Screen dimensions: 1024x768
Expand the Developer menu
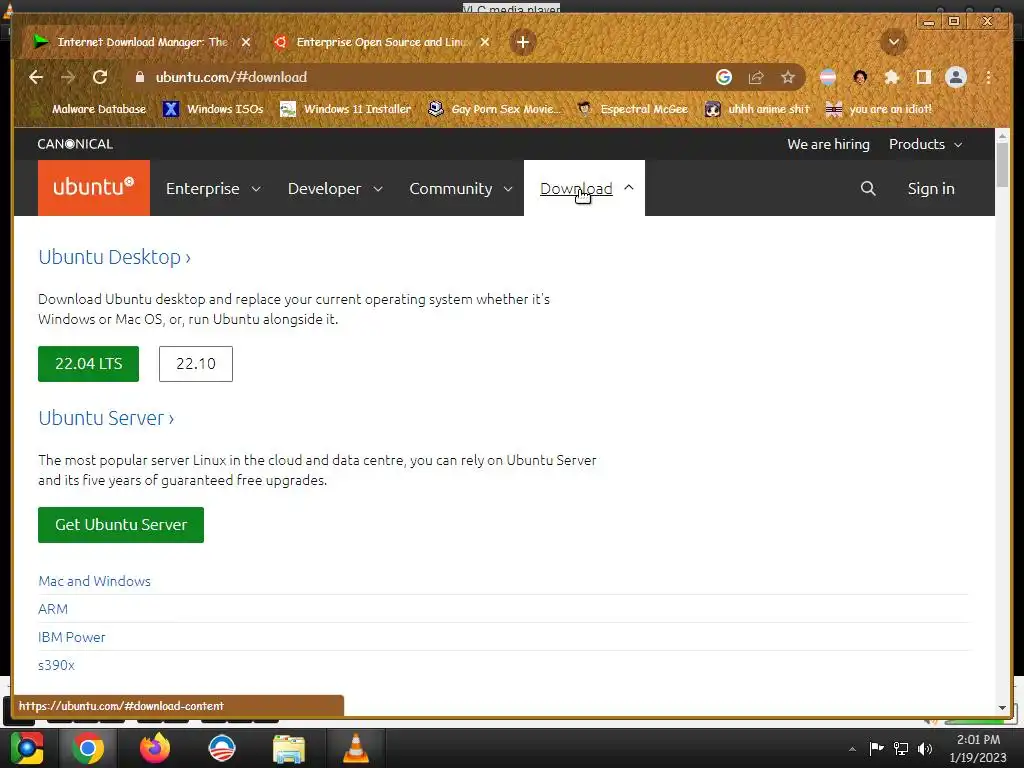(335, 189)
